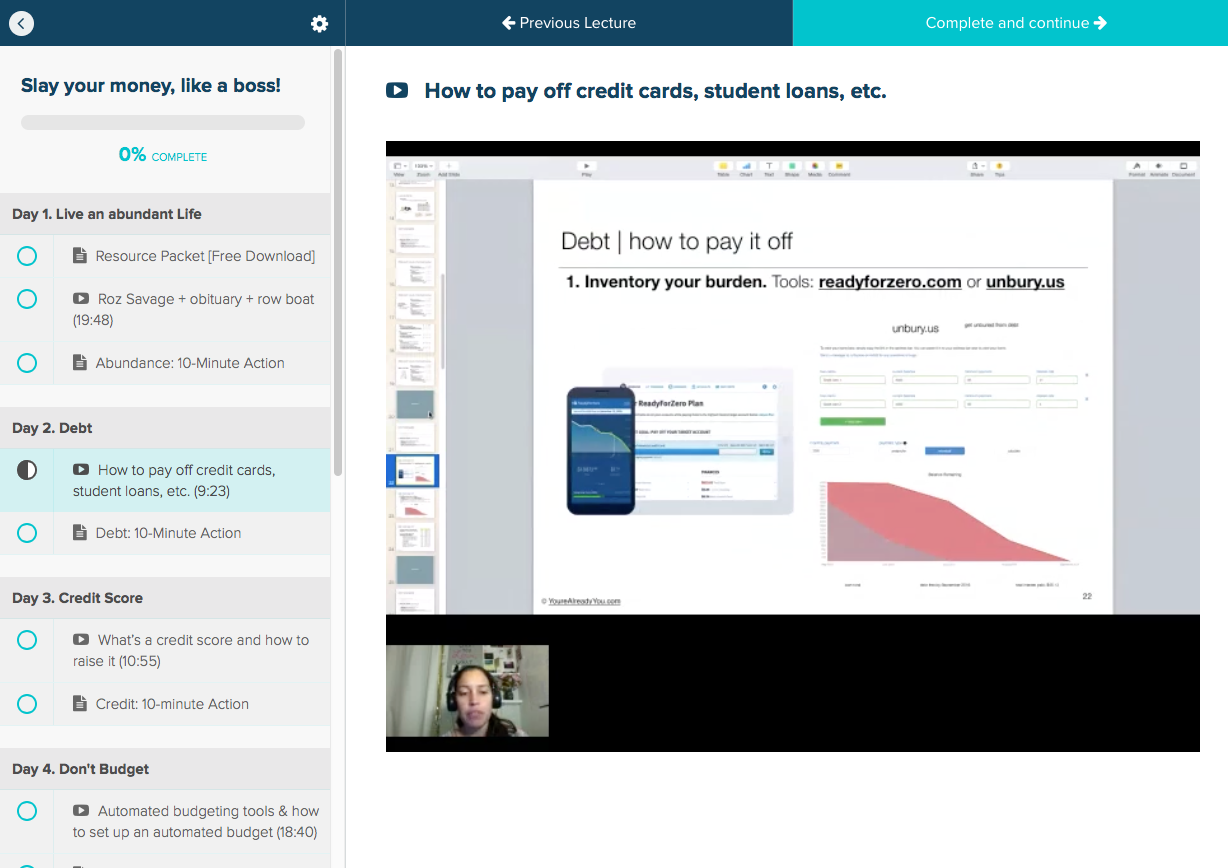
Task: Click the video icon next to the lecture heading
Action: tap(397, 91)
